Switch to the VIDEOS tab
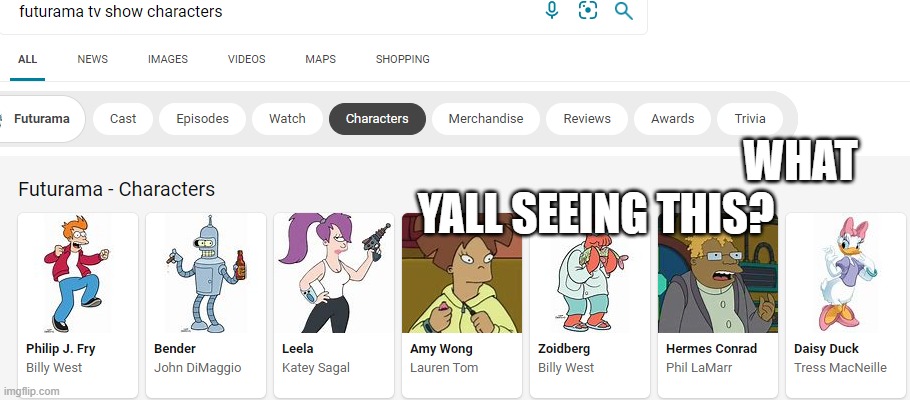This screenshot has width=910, height=400. 247,59
